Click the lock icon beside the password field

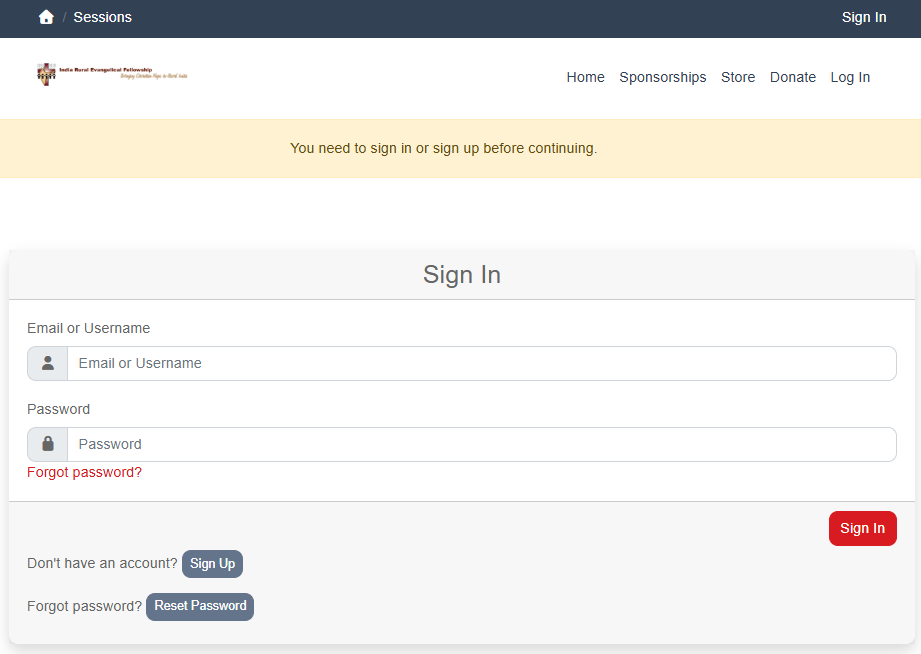tap(47, 444)
